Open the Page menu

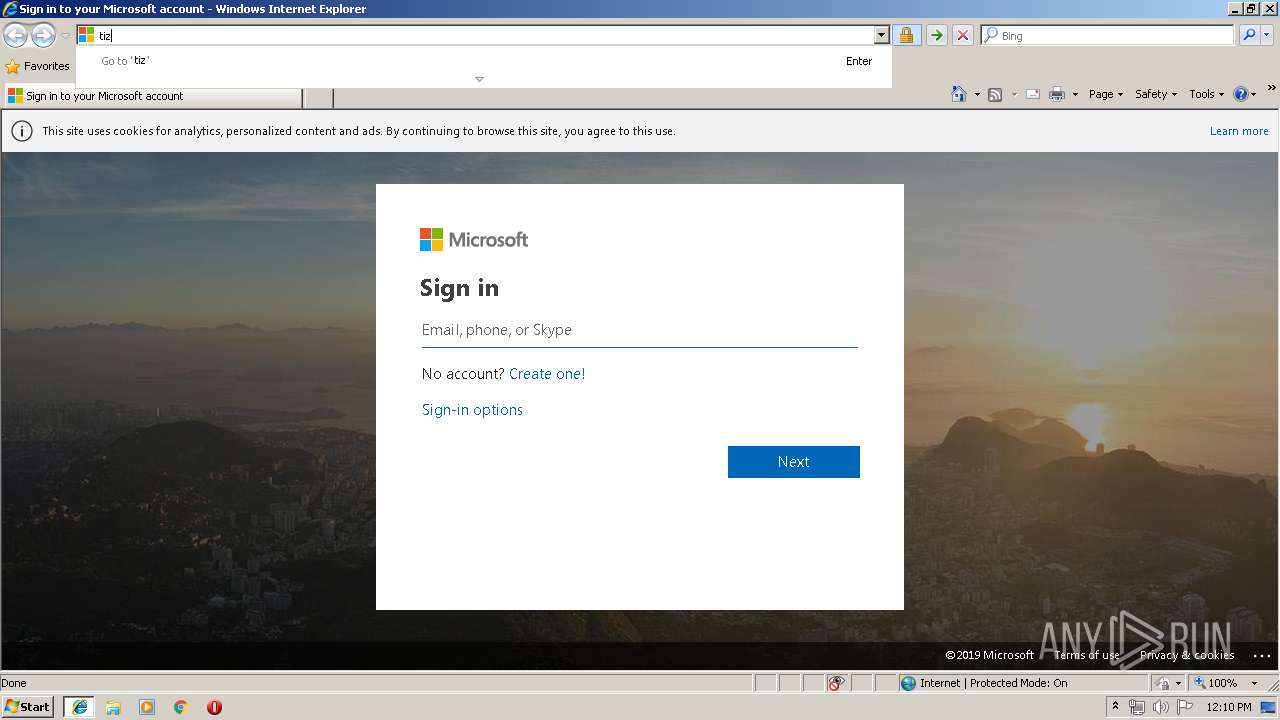pyautogui.click(x=1106, y=94)
